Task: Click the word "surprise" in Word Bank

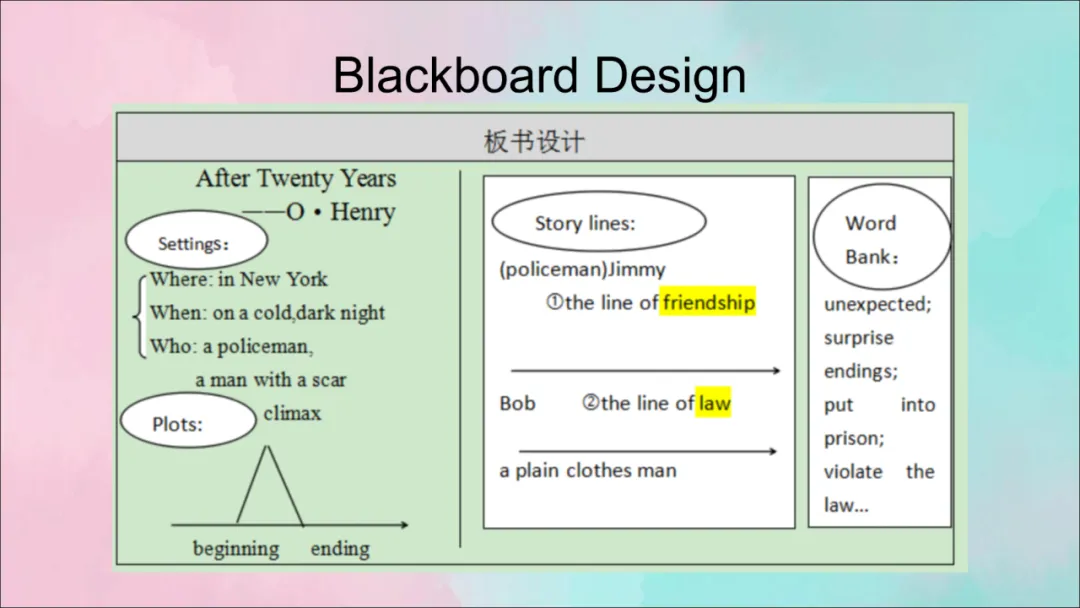Action: click(x=858, y=338)
